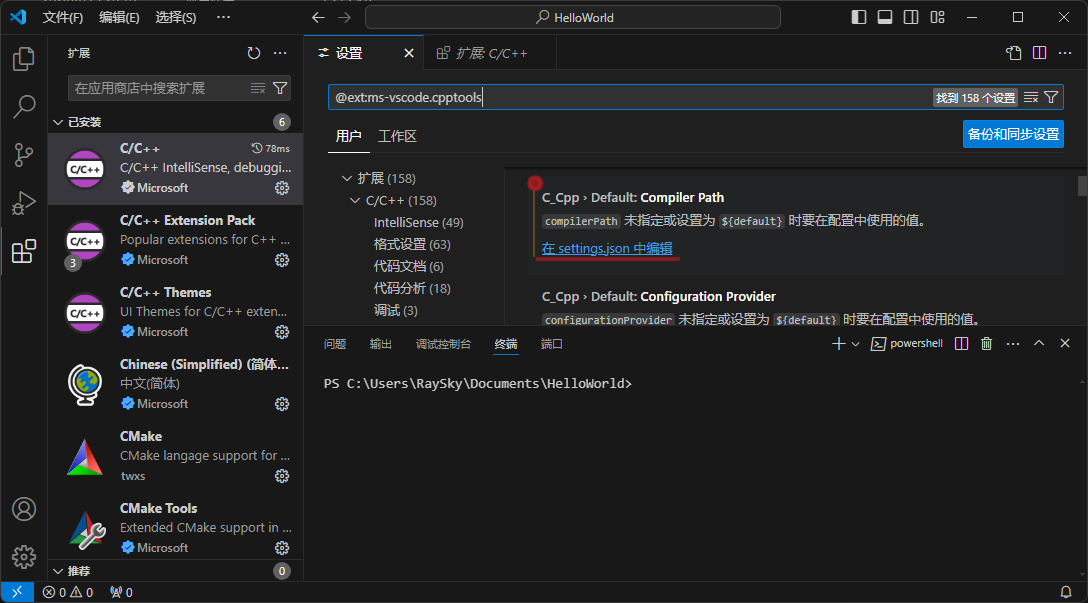Screen dimensions: 1088x603
Task: Click Backup and Sync Settings button
Action: click(x=1013, y=135)
